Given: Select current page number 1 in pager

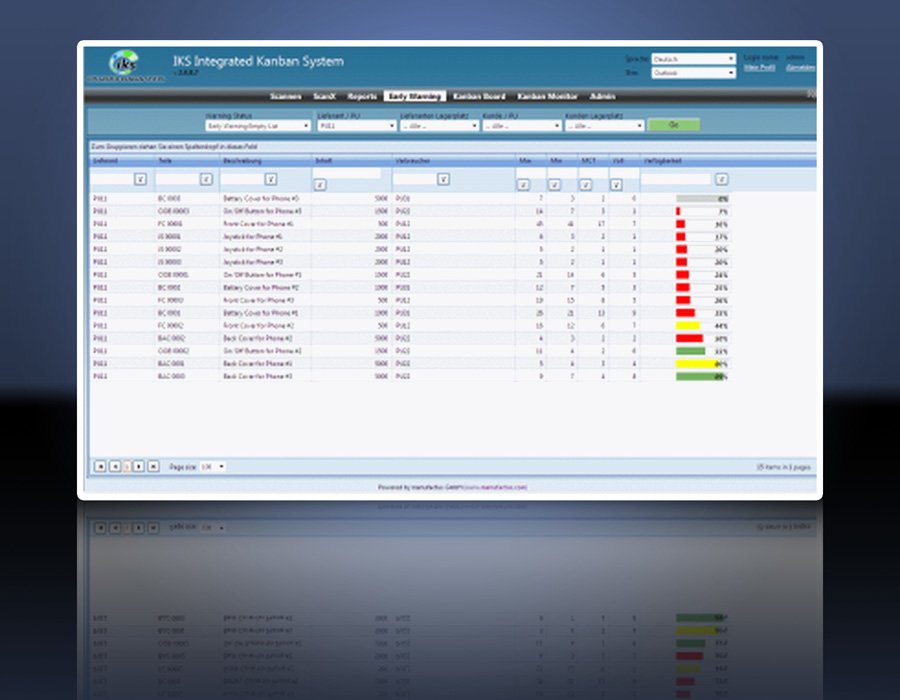Looking at the screenshot, I should [127, 466].
